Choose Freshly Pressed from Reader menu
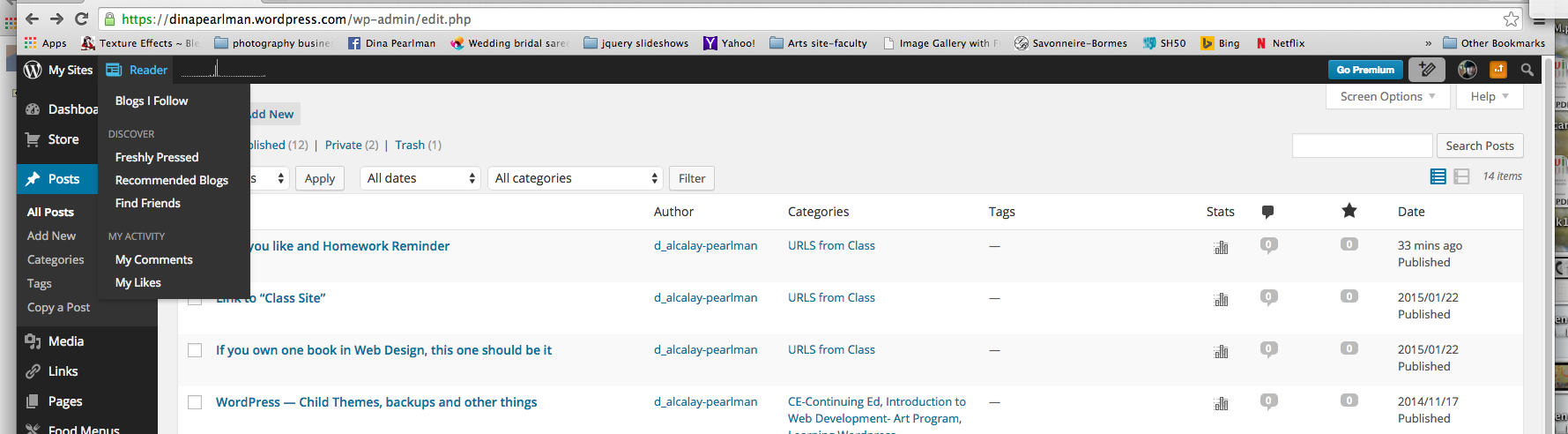Screen dimensions: 1568x434 (x=157, y=157)
